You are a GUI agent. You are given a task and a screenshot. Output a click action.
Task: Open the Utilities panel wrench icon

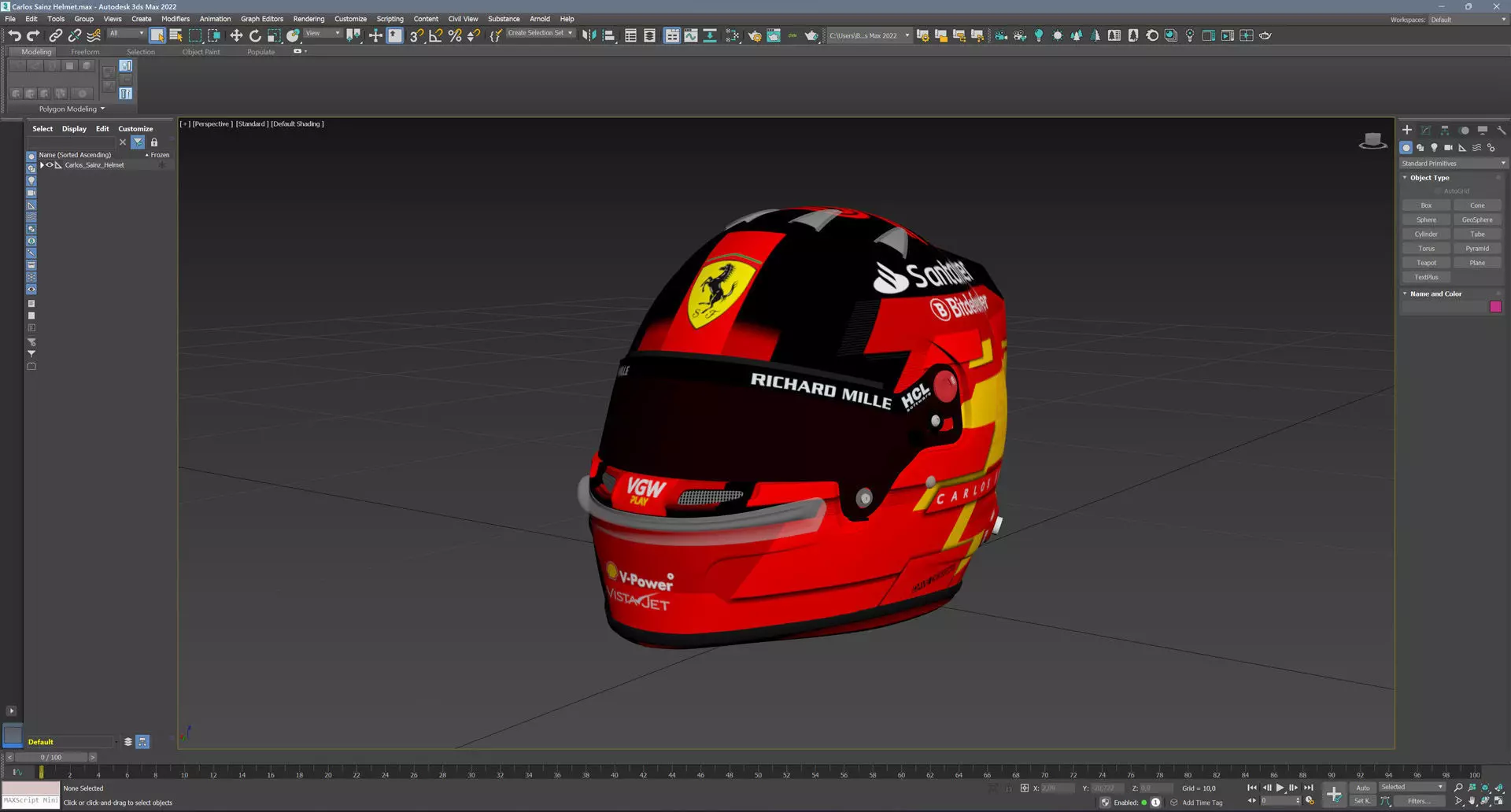pos(1502,130)
